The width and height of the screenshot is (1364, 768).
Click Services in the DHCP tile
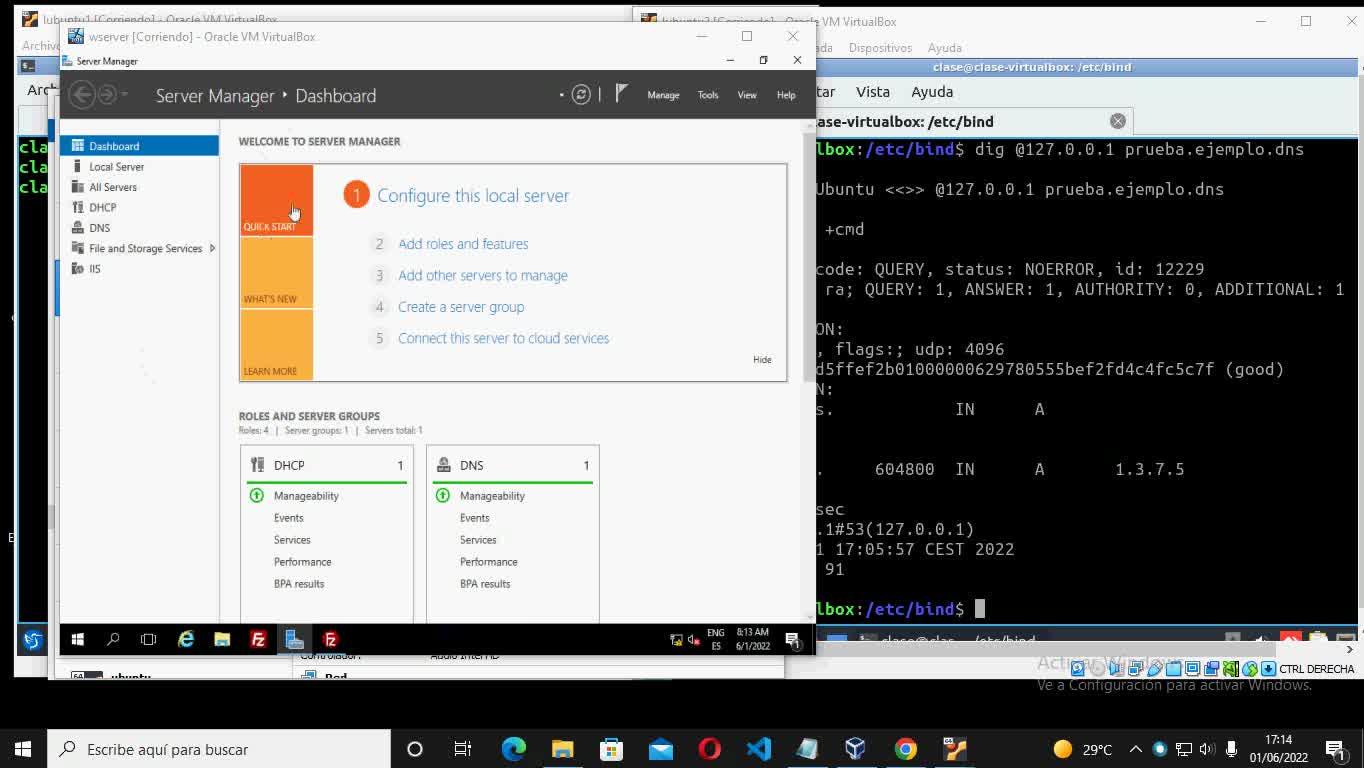coord(292,540)
